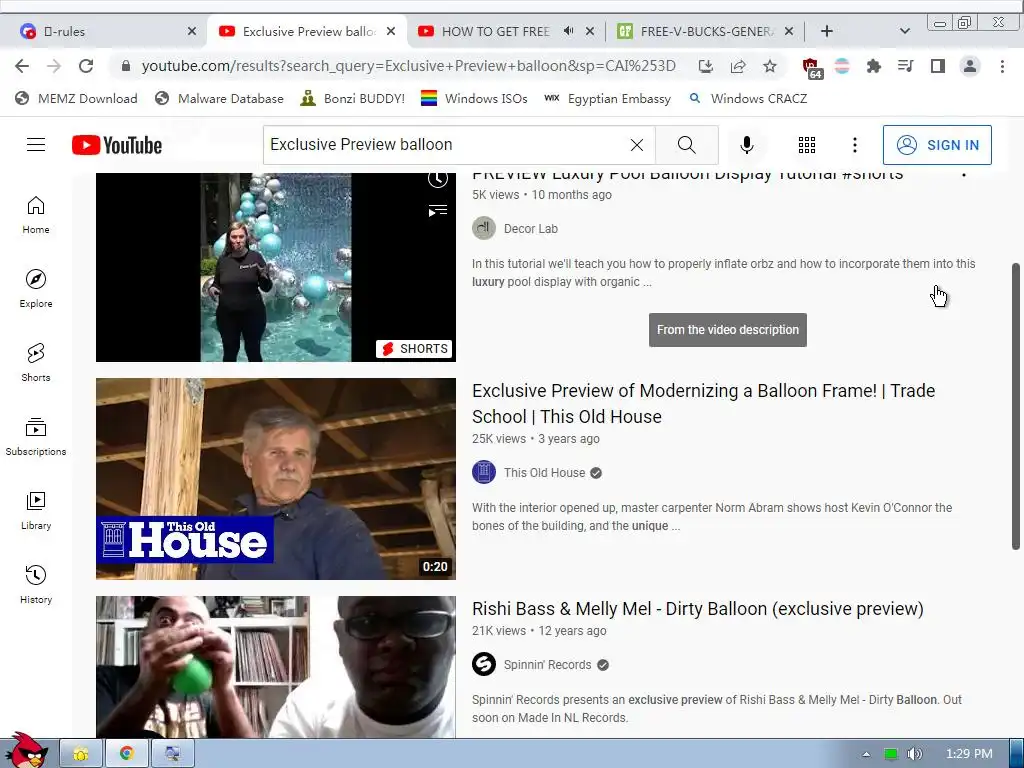Mute audio on HOW TO GET FREE tab

tap(569, 31)
